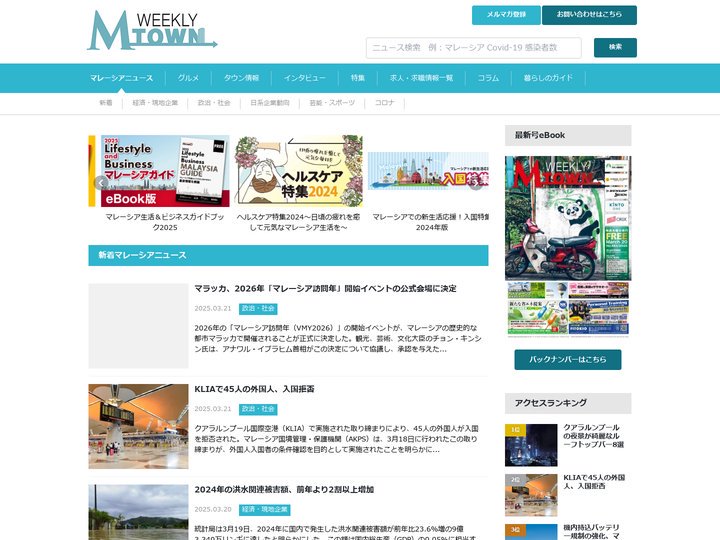The width and height of the screenshot is (720, 540).
Task: Open the ヘルスケア特集2024 banner image
Action: 298,171
